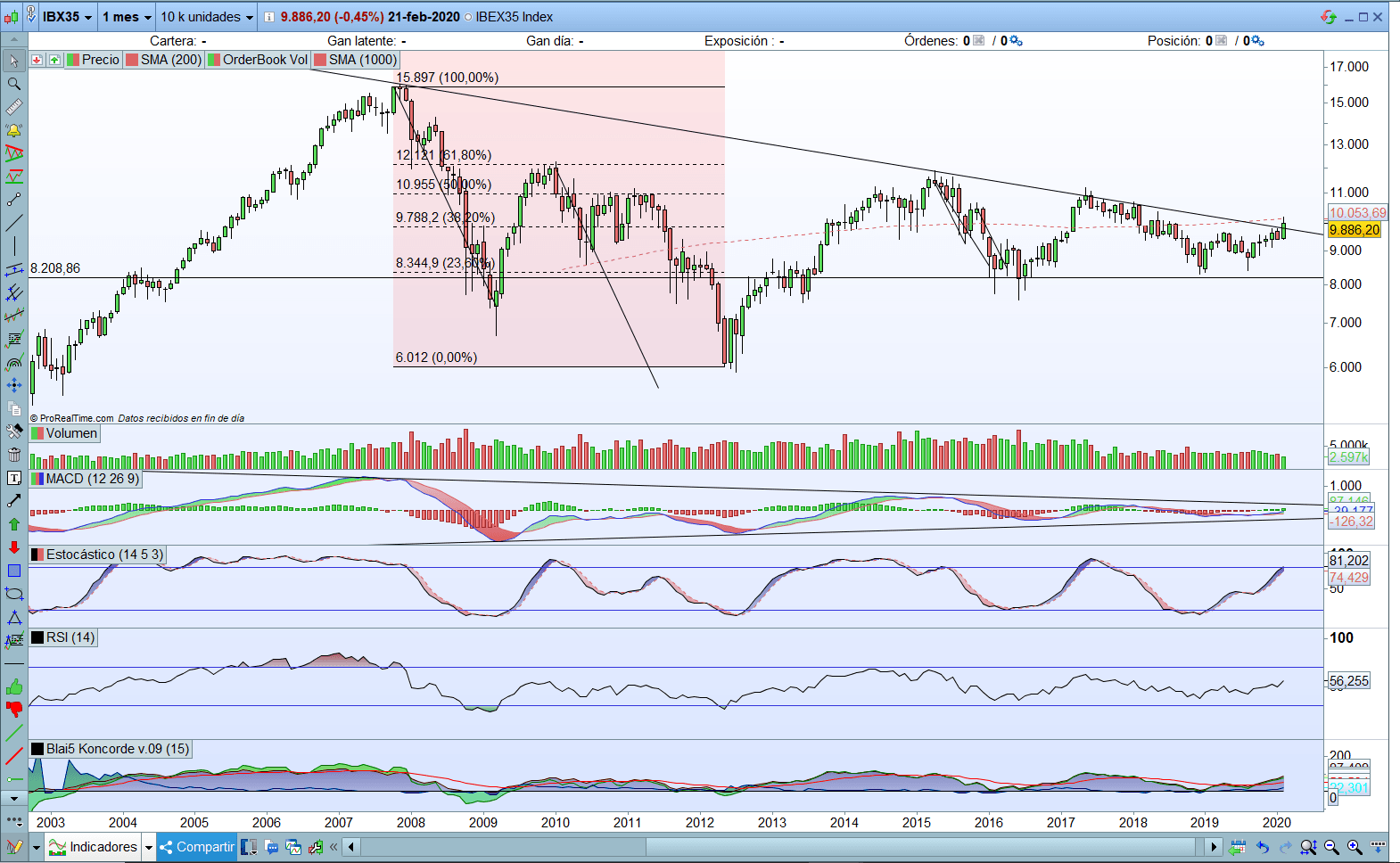Open the 1 mes timeframe dropdown
1400x863 pixels.
coord(127,17)
